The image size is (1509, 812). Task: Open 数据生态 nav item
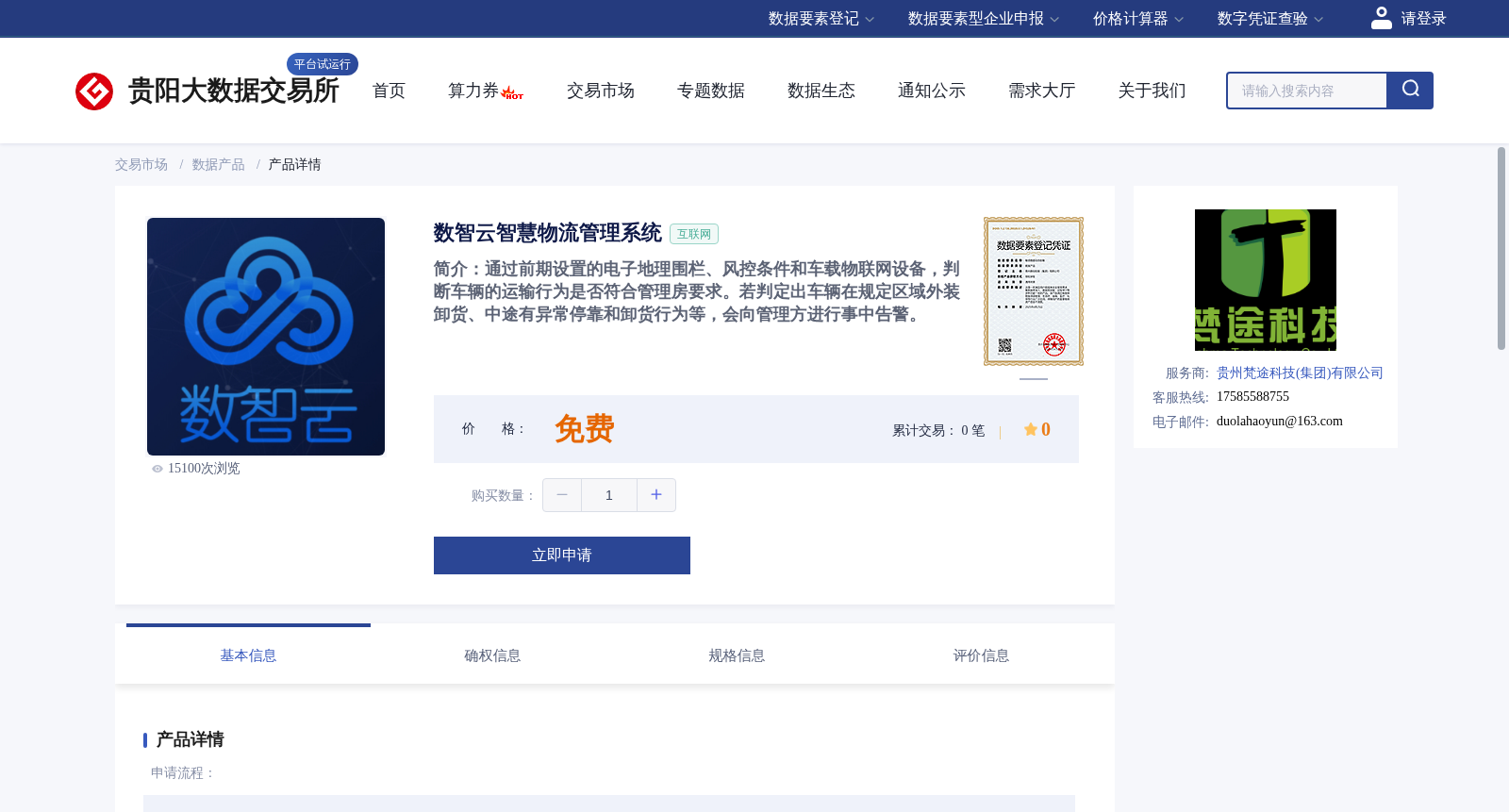821,91
